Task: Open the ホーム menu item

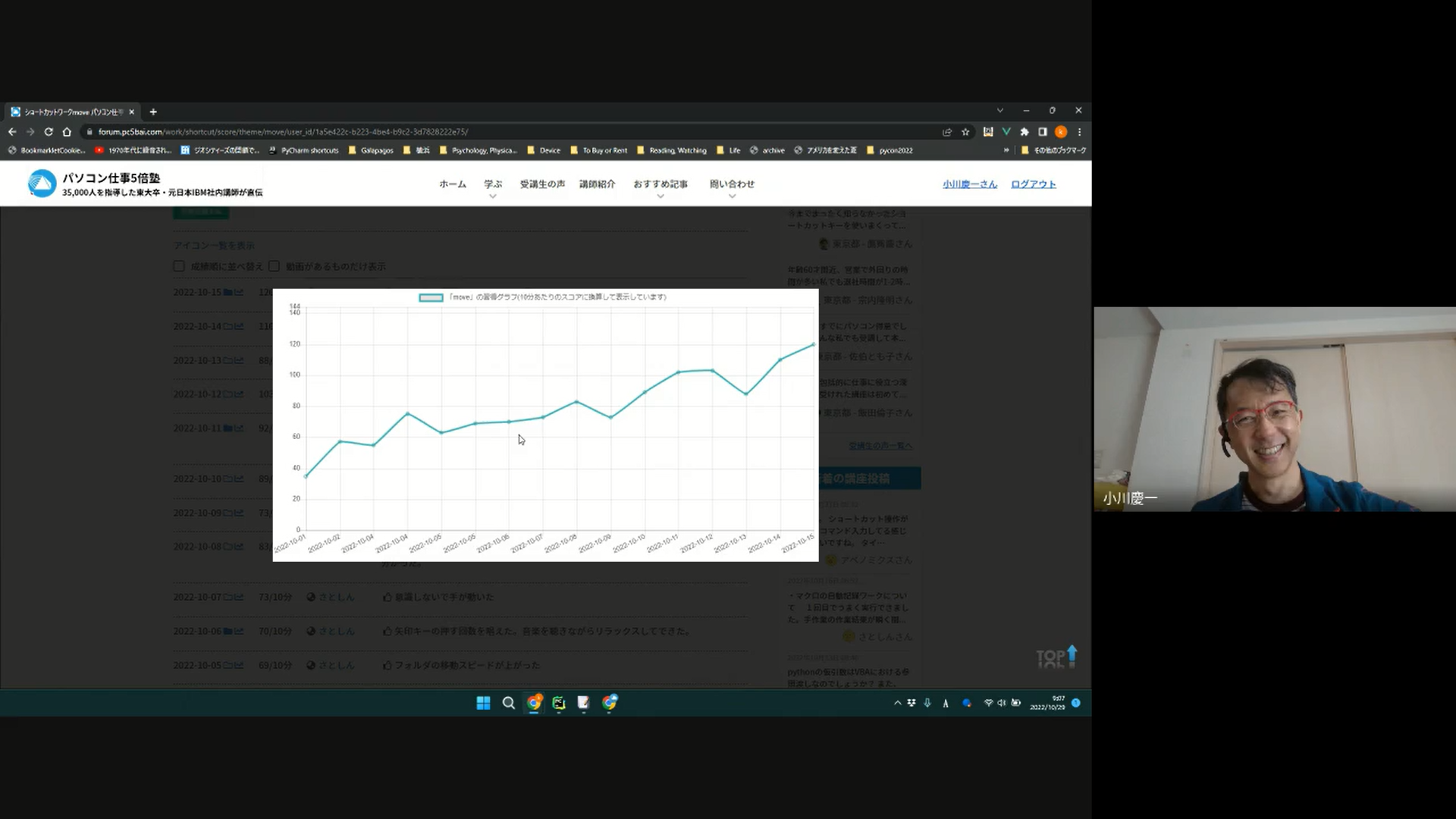Action: point(453,184)
